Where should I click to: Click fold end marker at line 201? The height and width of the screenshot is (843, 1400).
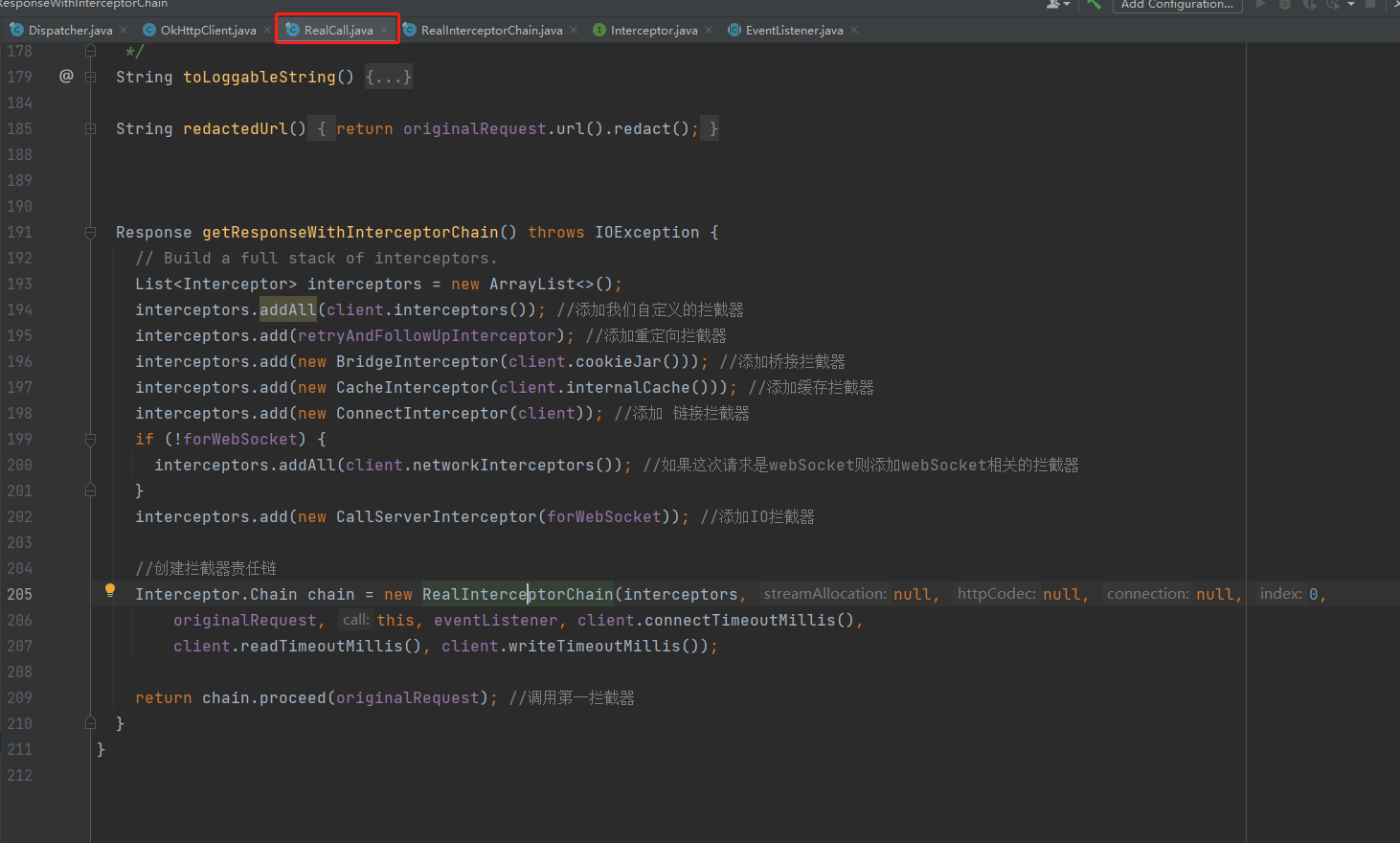tap(90, 490)
